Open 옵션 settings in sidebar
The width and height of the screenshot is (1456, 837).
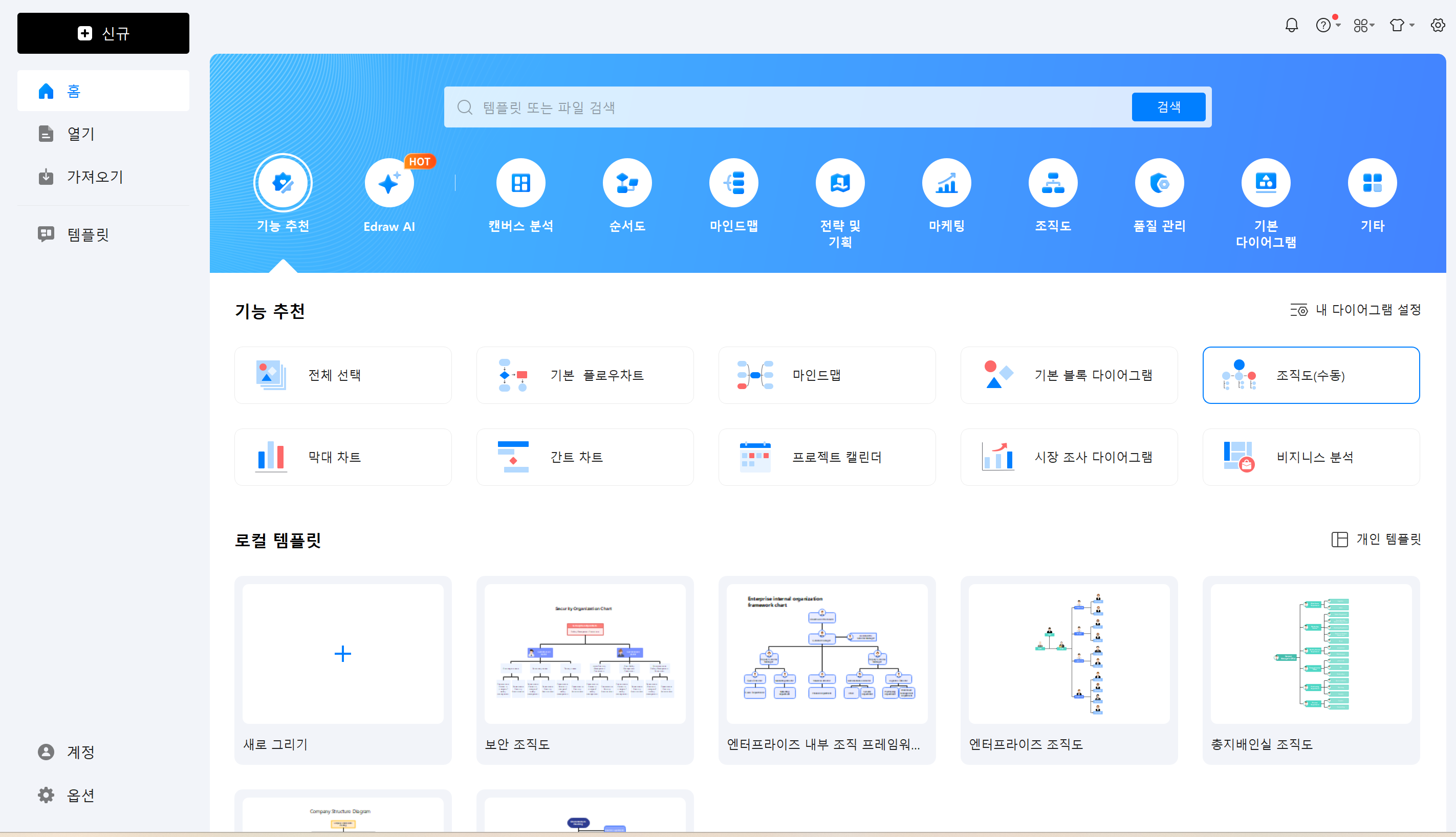(x=103, y=795)
